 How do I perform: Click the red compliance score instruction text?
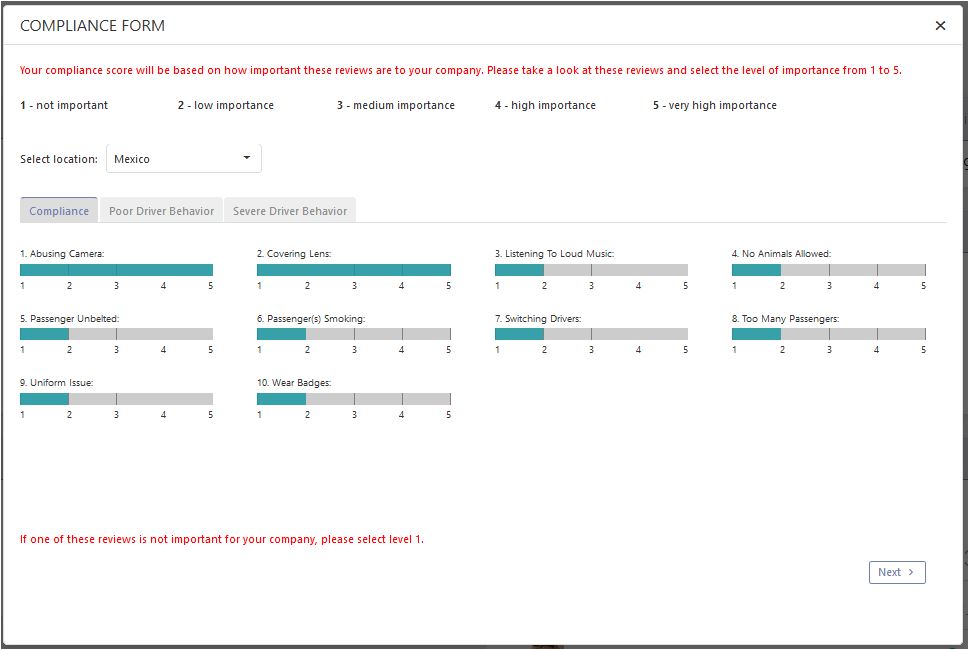460,70
